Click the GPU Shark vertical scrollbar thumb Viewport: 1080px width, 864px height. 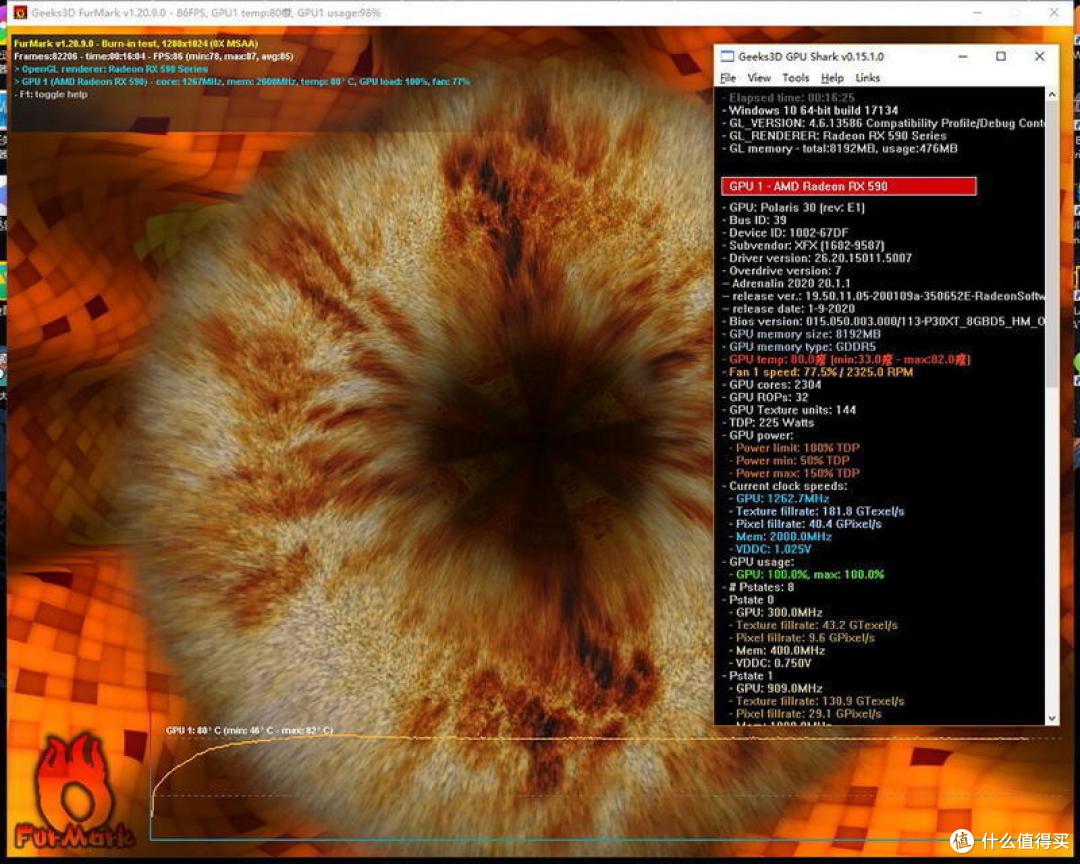click(x=1052, y=245)
